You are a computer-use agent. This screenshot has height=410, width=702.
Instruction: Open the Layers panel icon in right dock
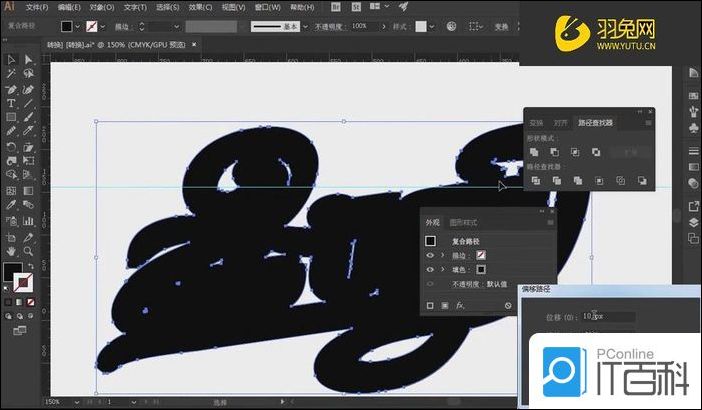coord(693,238)
